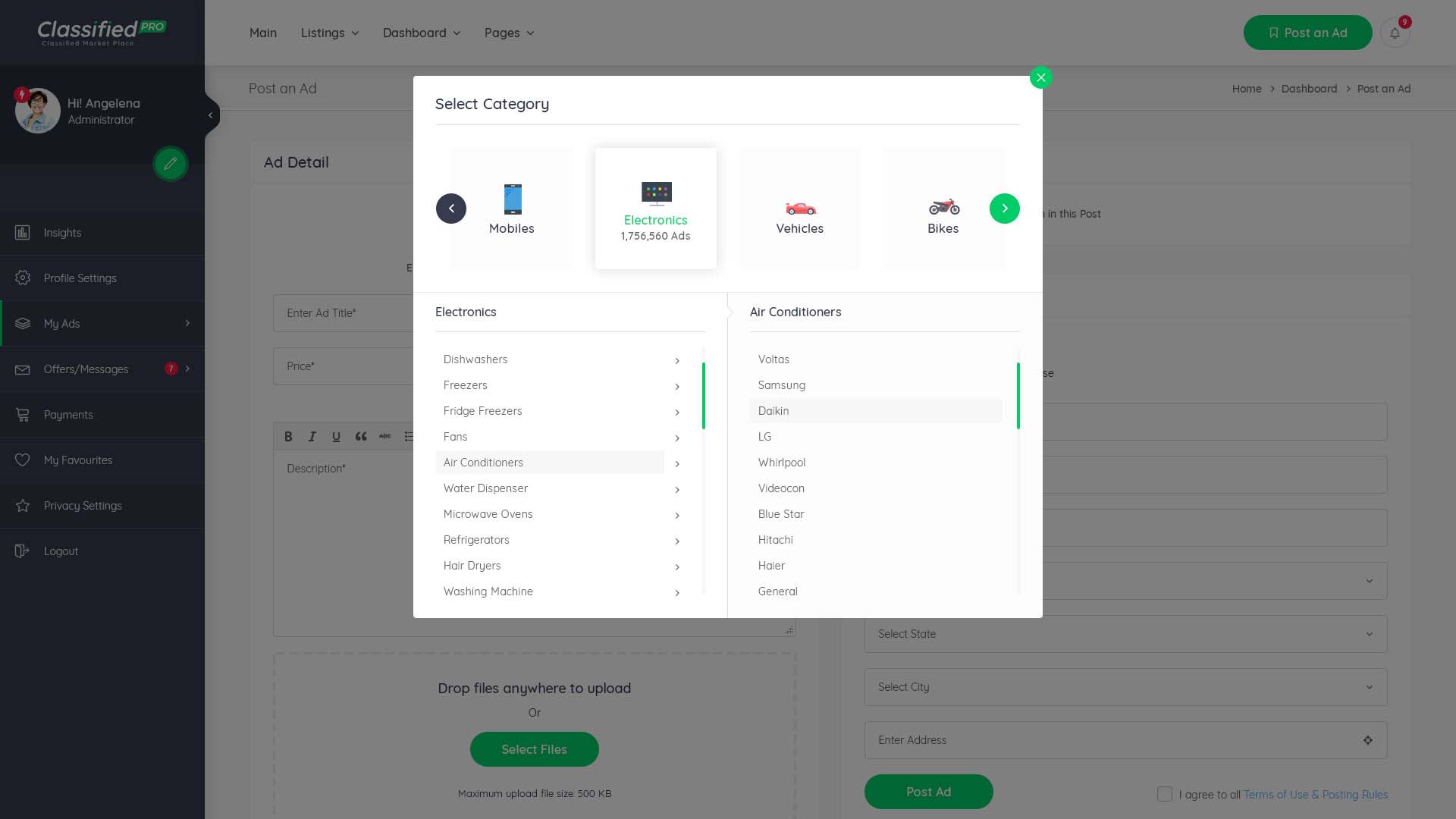The width and height of the screenshot is (1456, 819).
Task: Go to previous categories with dark arrow
Action: pyautogui.click(x=451, y=209)
